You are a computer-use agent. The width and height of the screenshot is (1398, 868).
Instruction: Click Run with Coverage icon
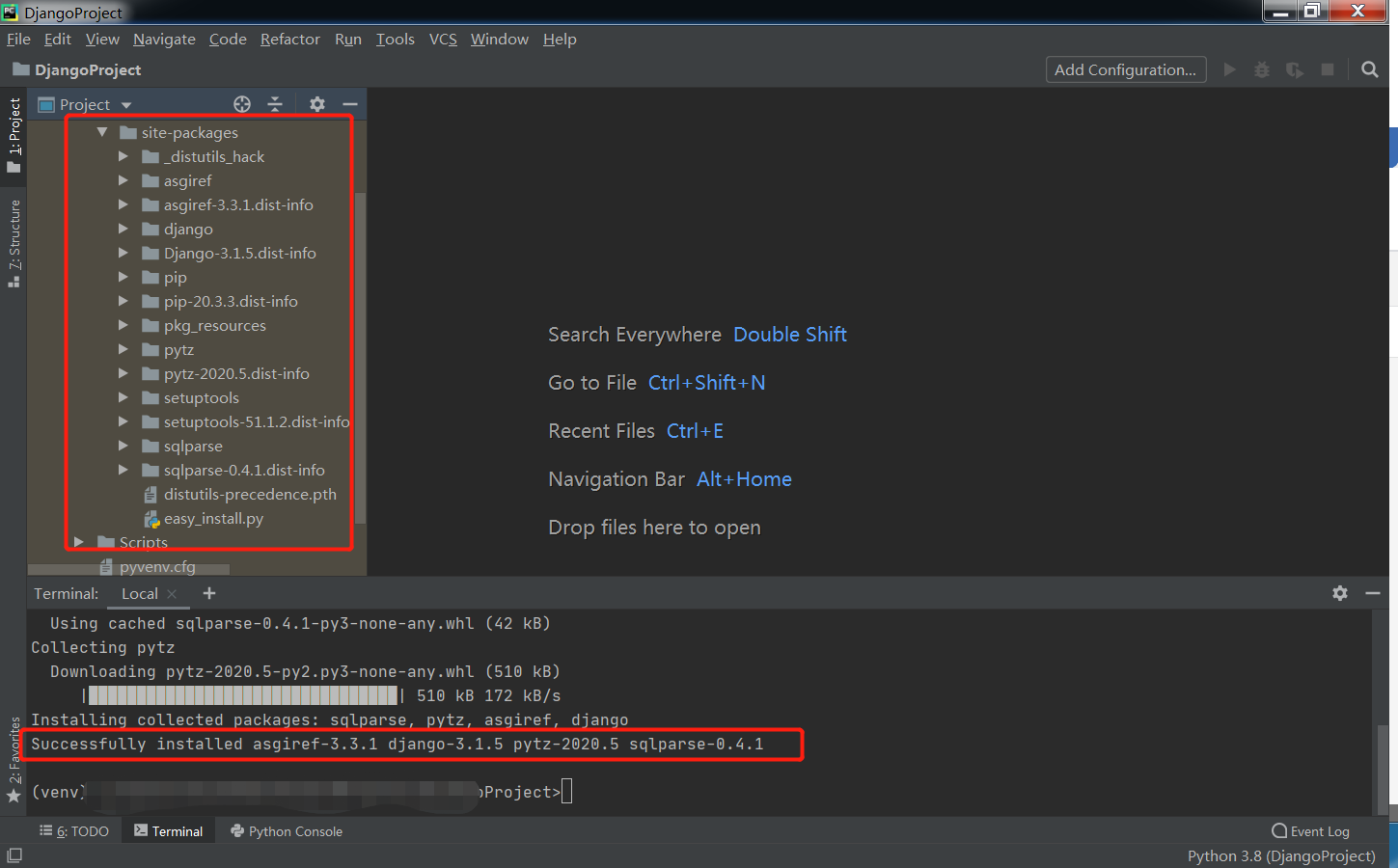pos(1295,69)
